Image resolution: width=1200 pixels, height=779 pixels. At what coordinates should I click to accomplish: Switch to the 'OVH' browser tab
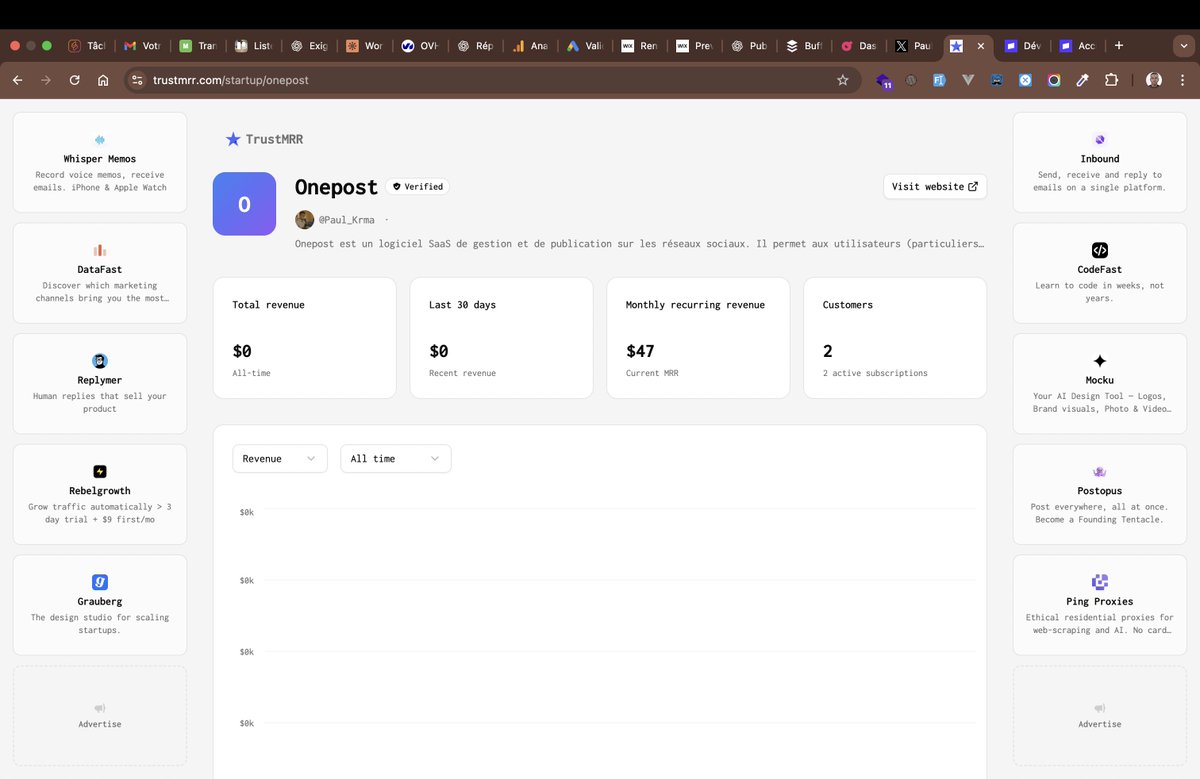pyautogui.click(x=420, y=46)
